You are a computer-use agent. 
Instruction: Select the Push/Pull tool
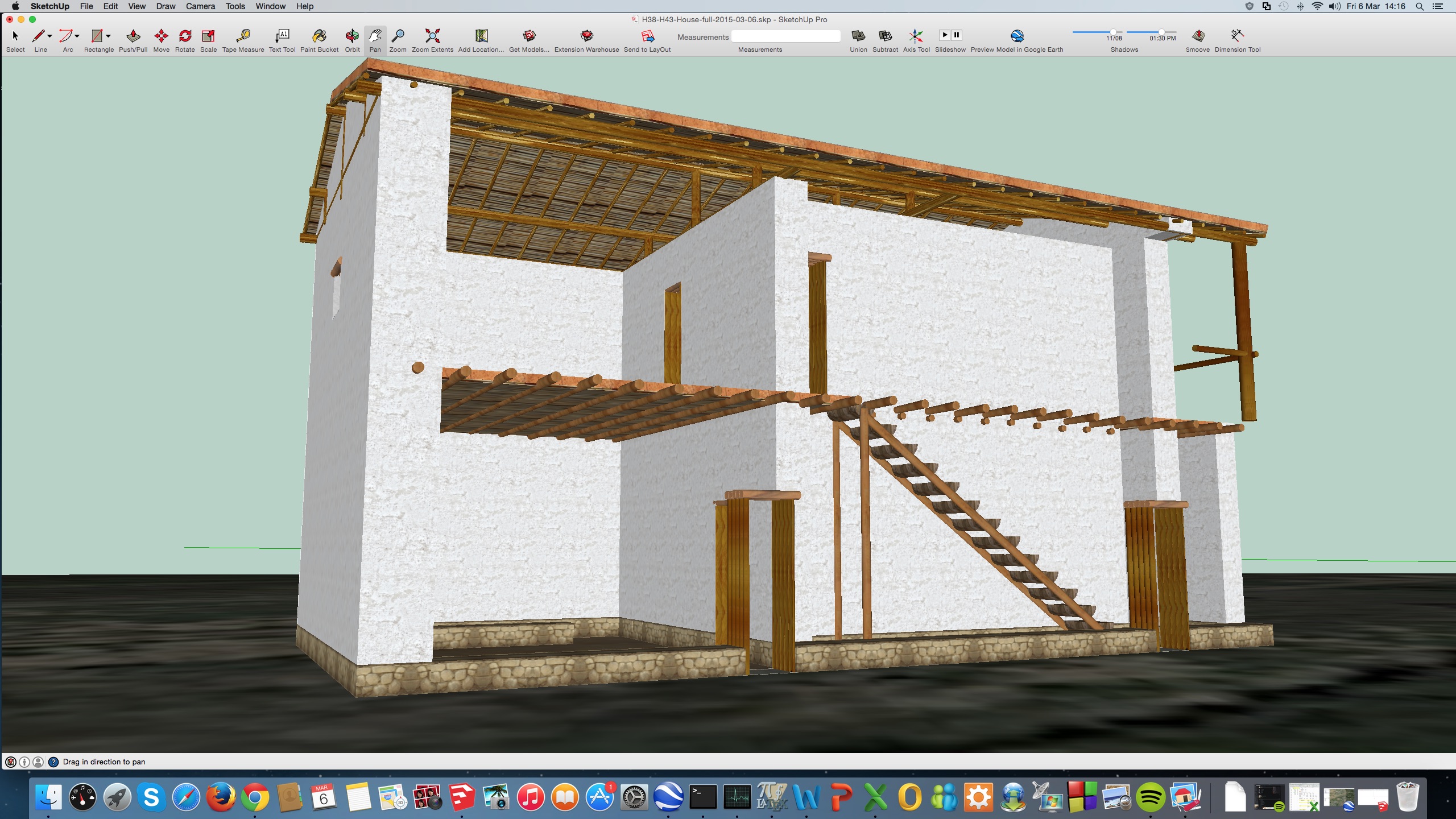pyautogui.click(x=133, y=36)
